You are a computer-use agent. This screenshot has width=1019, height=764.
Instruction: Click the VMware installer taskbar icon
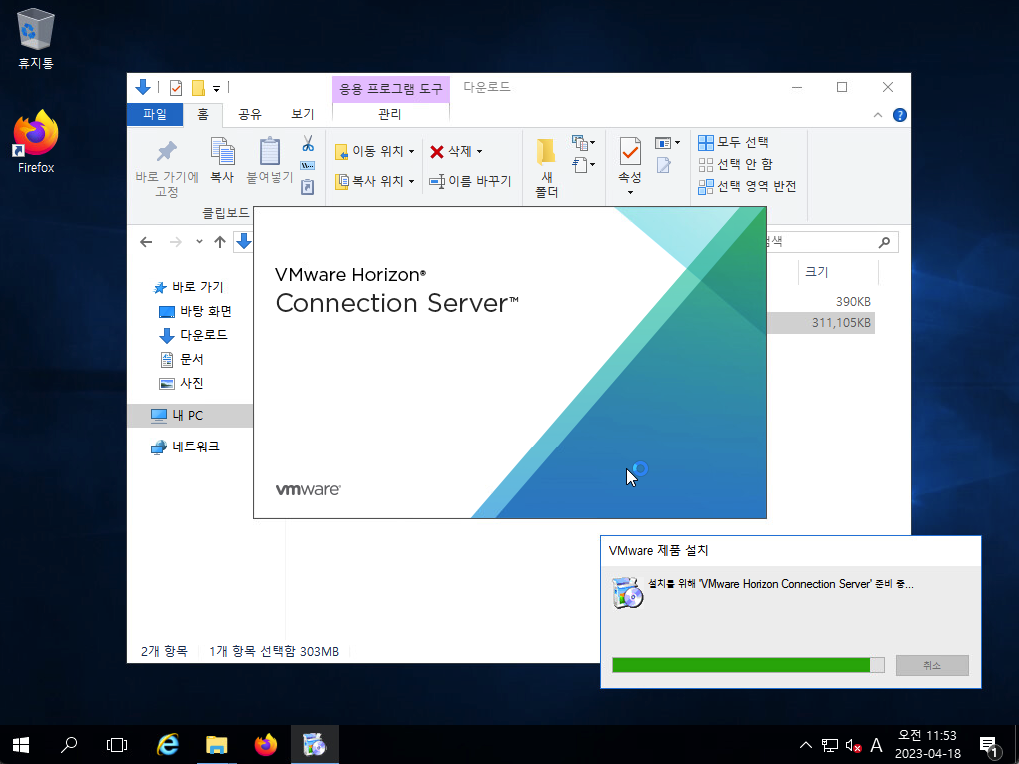pos(315,745)
